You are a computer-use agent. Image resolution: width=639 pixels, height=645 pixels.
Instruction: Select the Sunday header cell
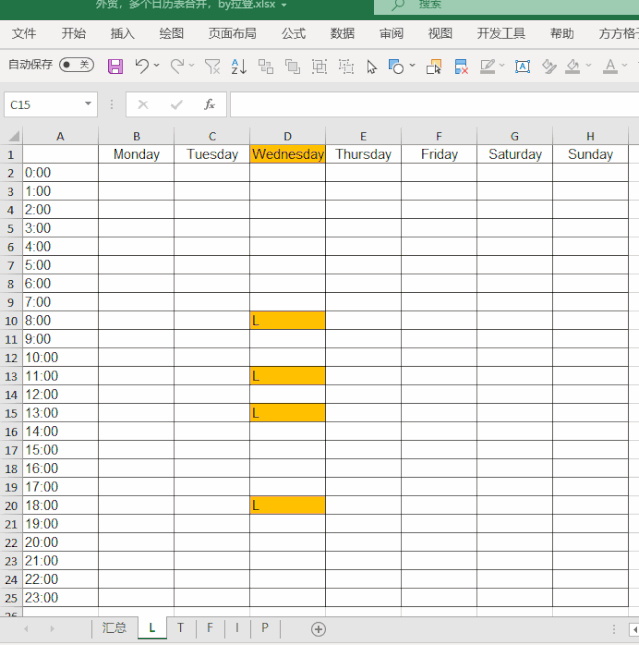[590, 154]
